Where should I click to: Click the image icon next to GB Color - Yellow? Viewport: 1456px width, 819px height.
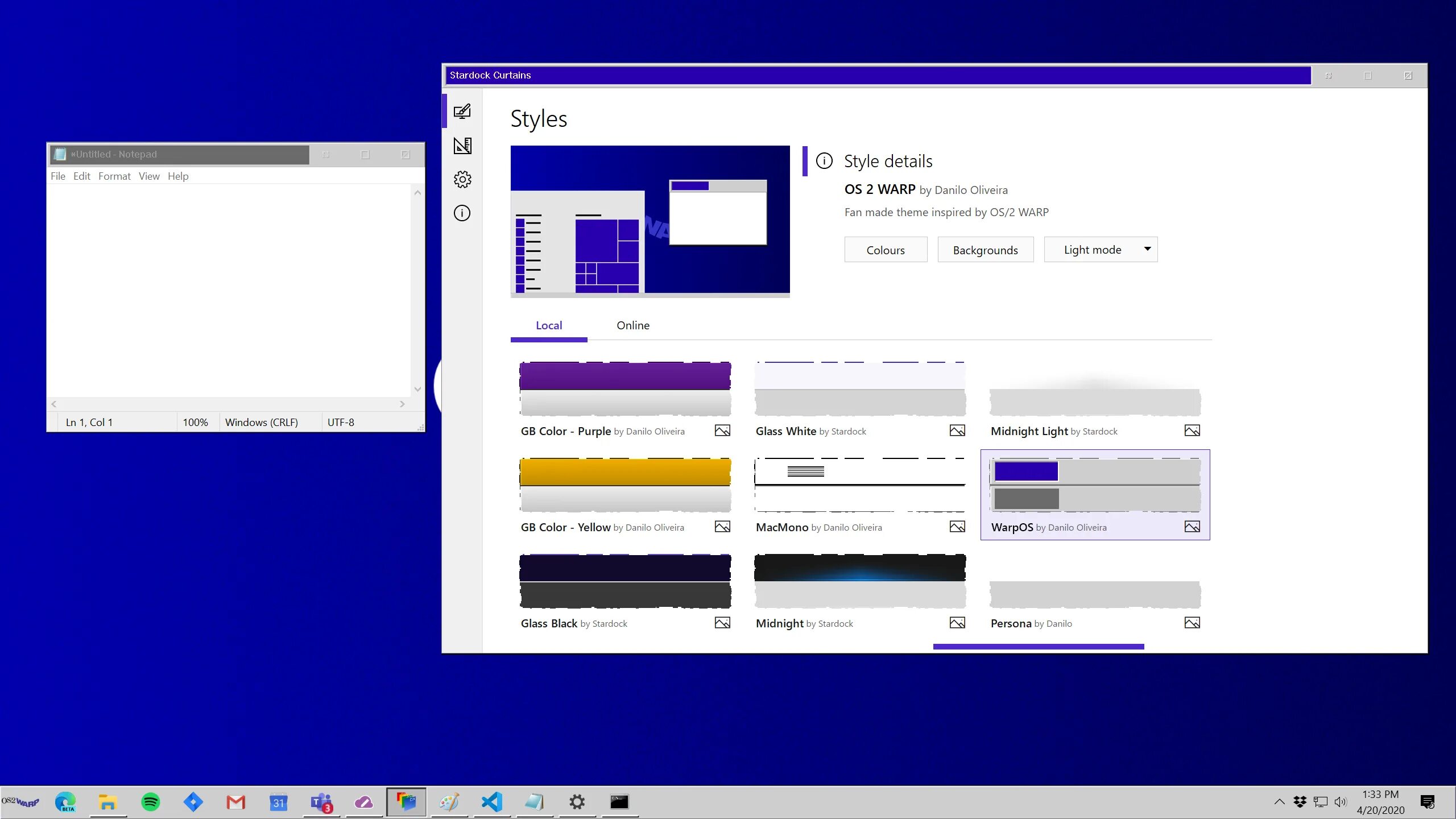(722, 527)
